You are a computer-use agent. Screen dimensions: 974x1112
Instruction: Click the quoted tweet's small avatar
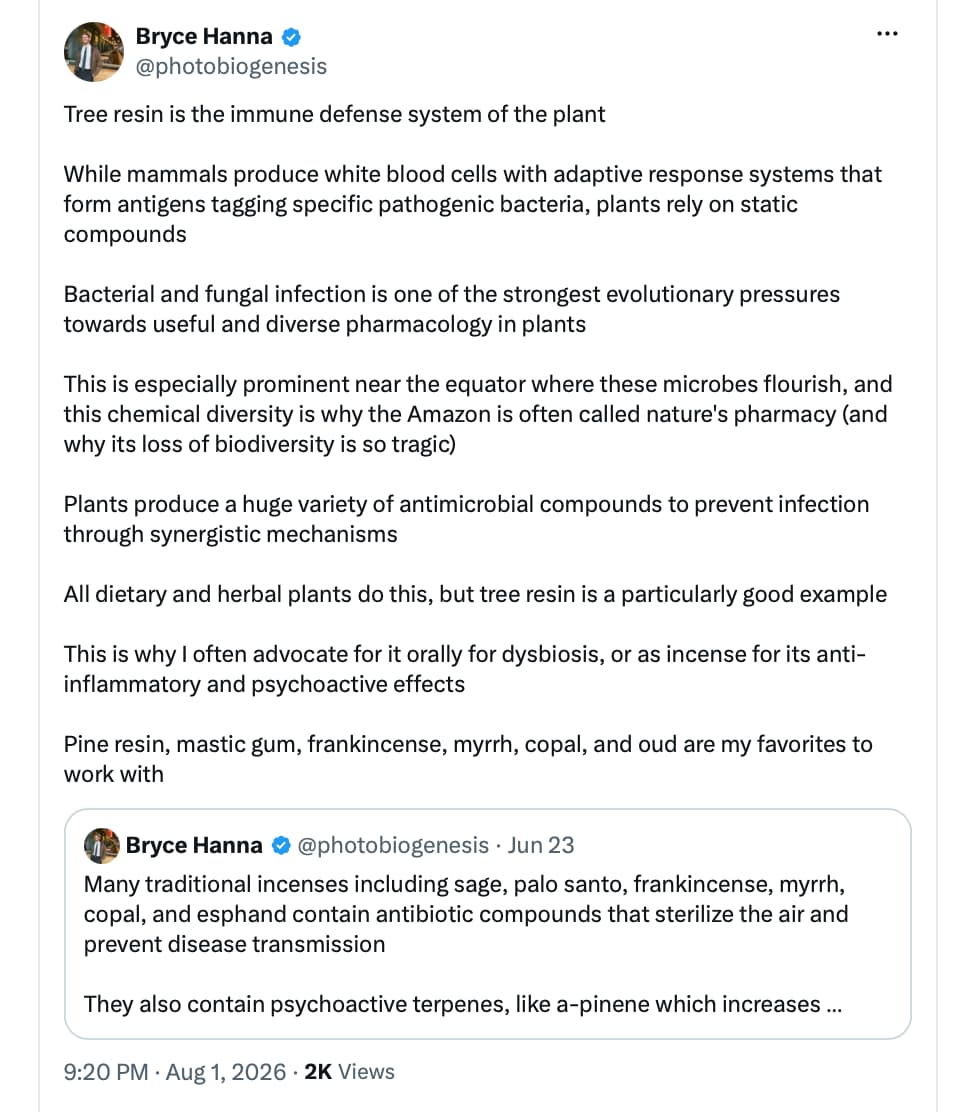tap(101, 845)
